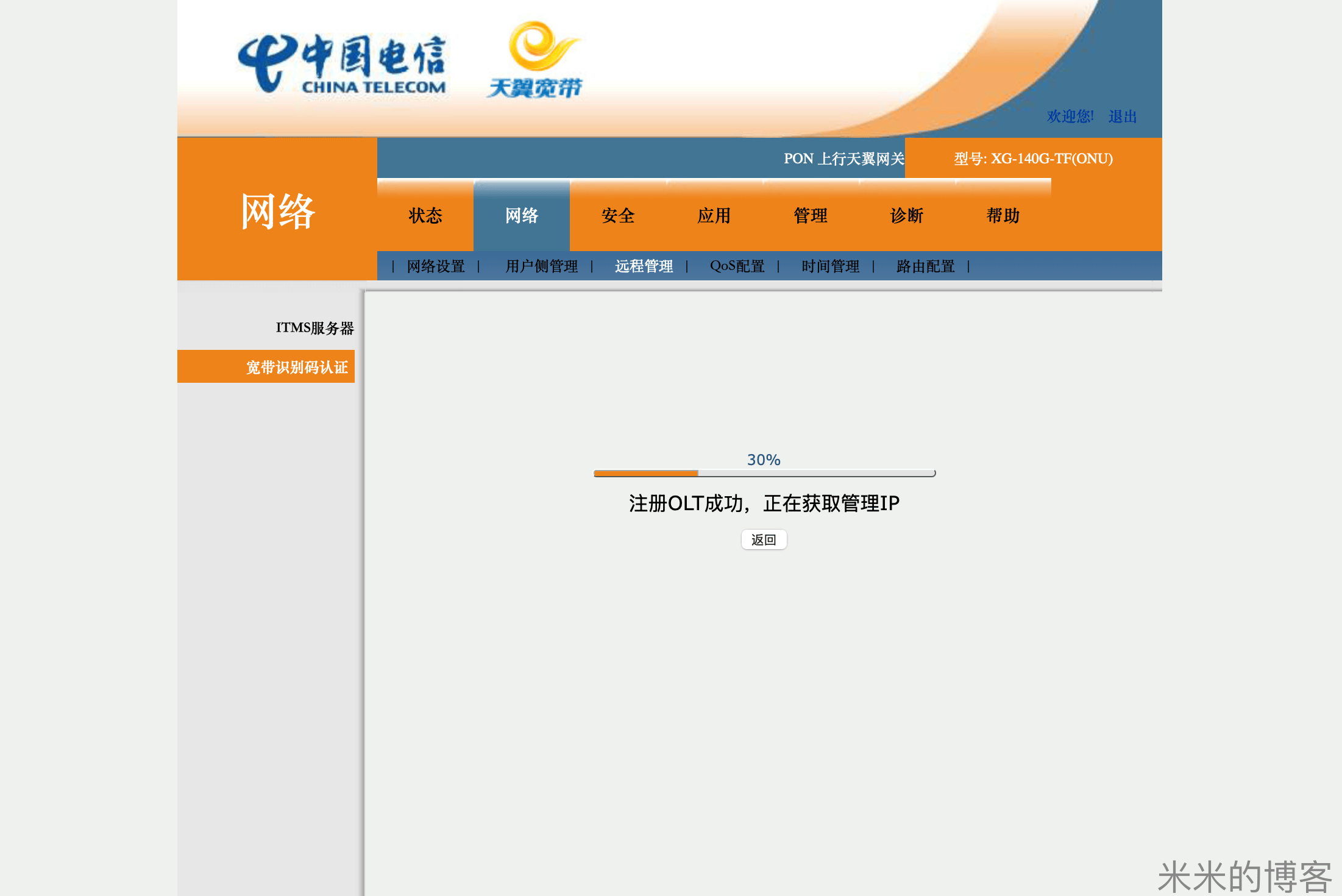Open ITMS服务器 in the sidebar

click(316, 329)
